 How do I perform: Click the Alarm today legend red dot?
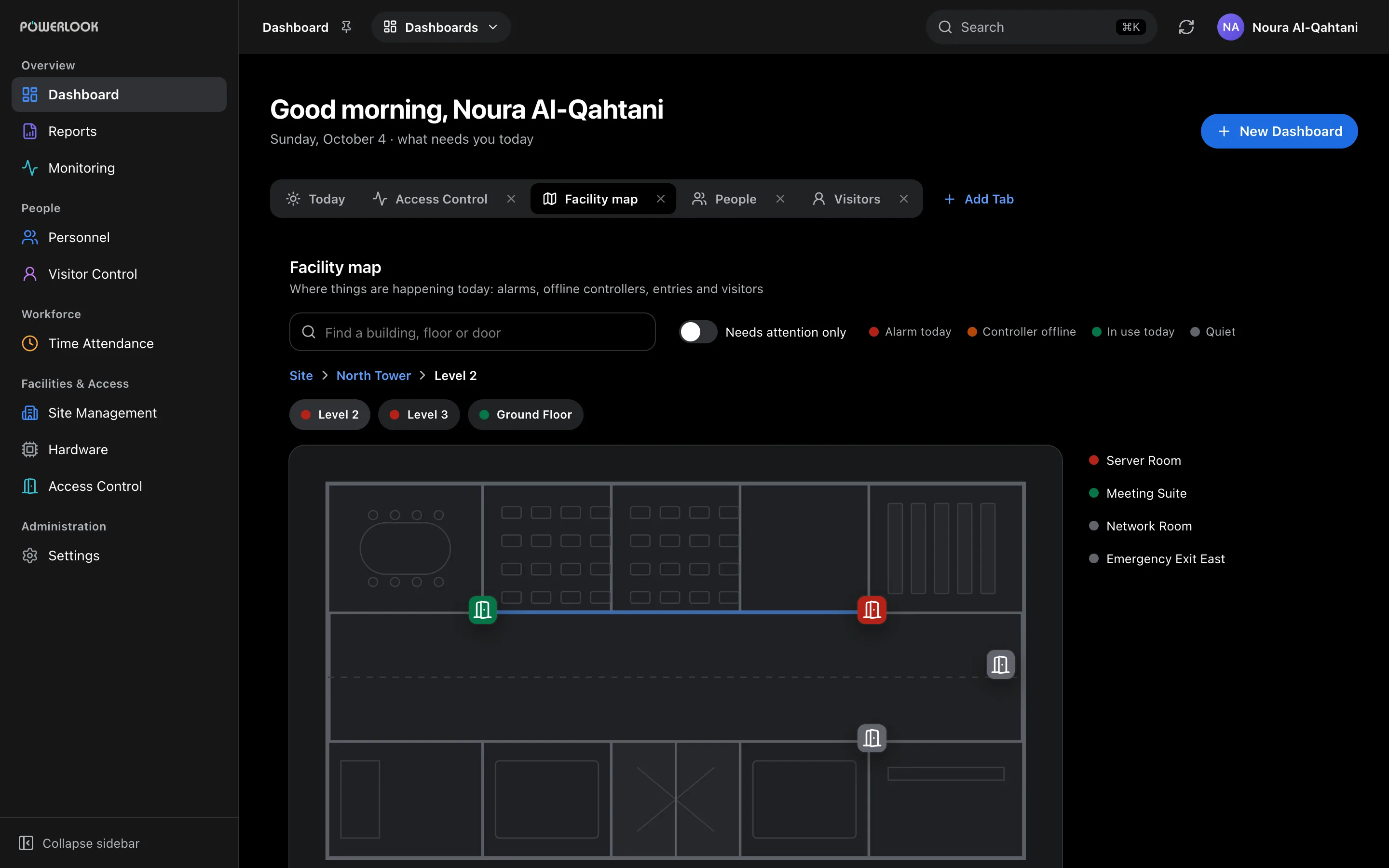873,332
